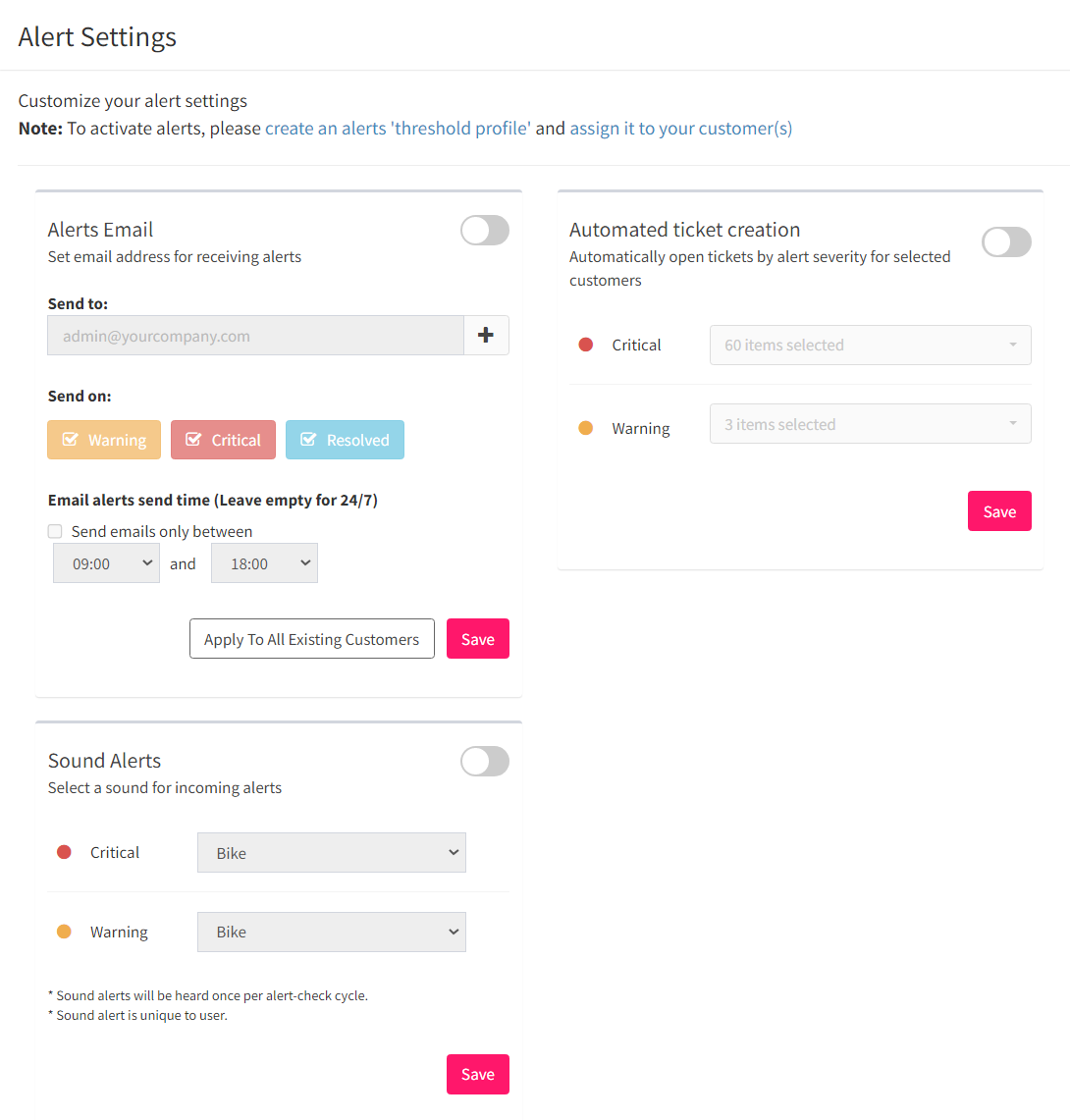Click the orange Warning dot in Sound Alerts

64,932
